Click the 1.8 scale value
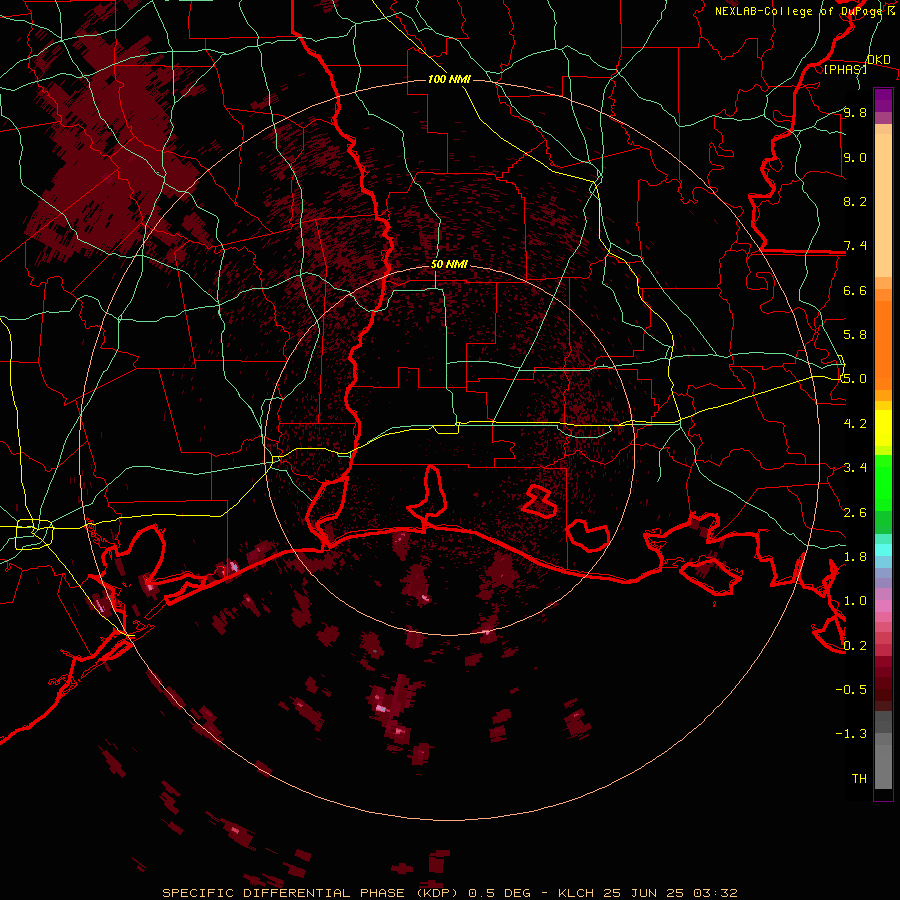Viewport: 900px width, 900px height. (855, 557)
